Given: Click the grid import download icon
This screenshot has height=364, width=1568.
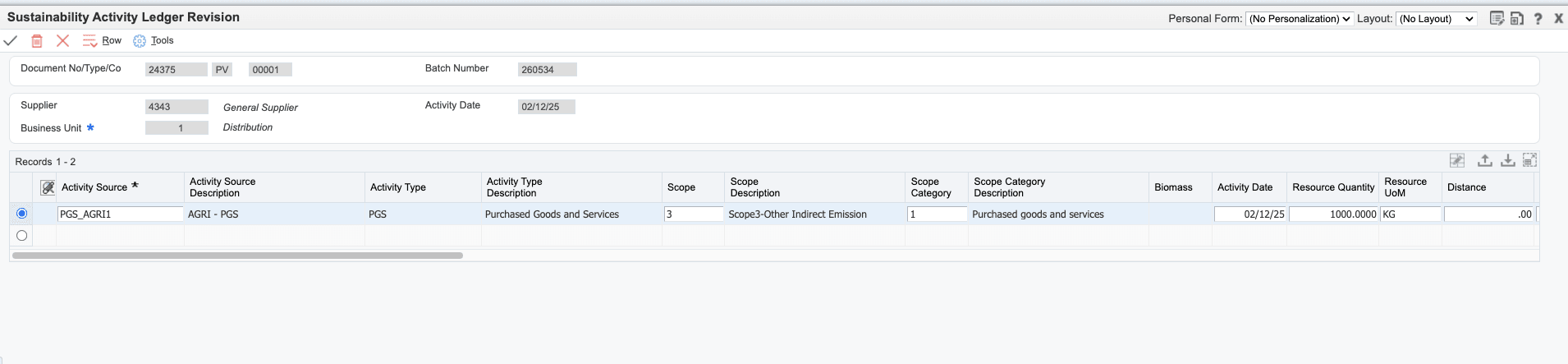Looking at the screenshot, I should 1508,161.
